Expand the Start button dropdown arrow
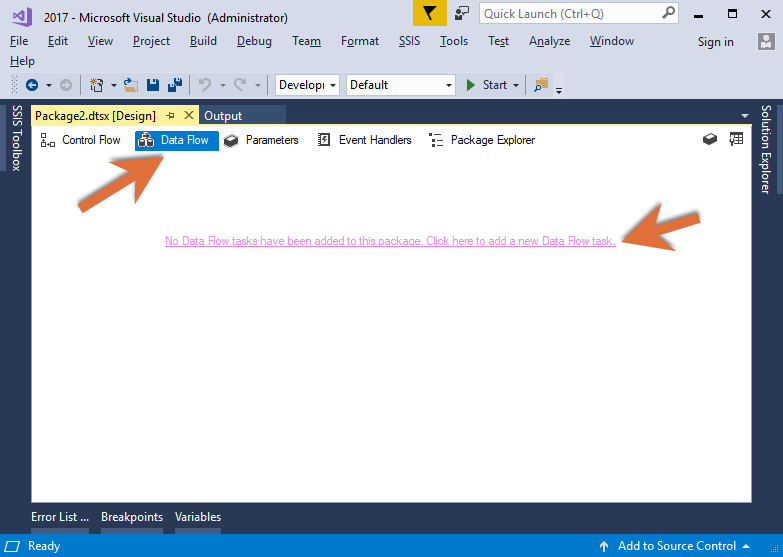The width and height of the screenshot is (783, 557). tap(516, 85)
